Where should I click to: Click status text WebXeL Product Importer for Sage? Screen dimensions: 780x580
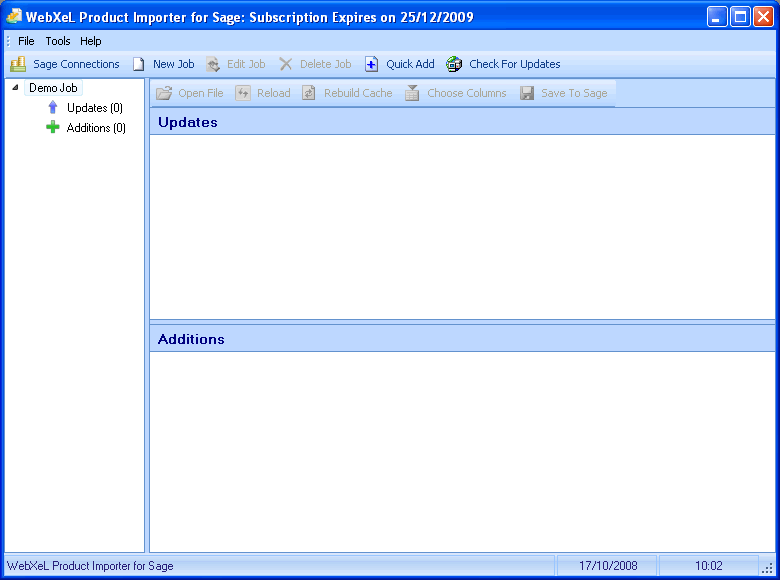90,566
